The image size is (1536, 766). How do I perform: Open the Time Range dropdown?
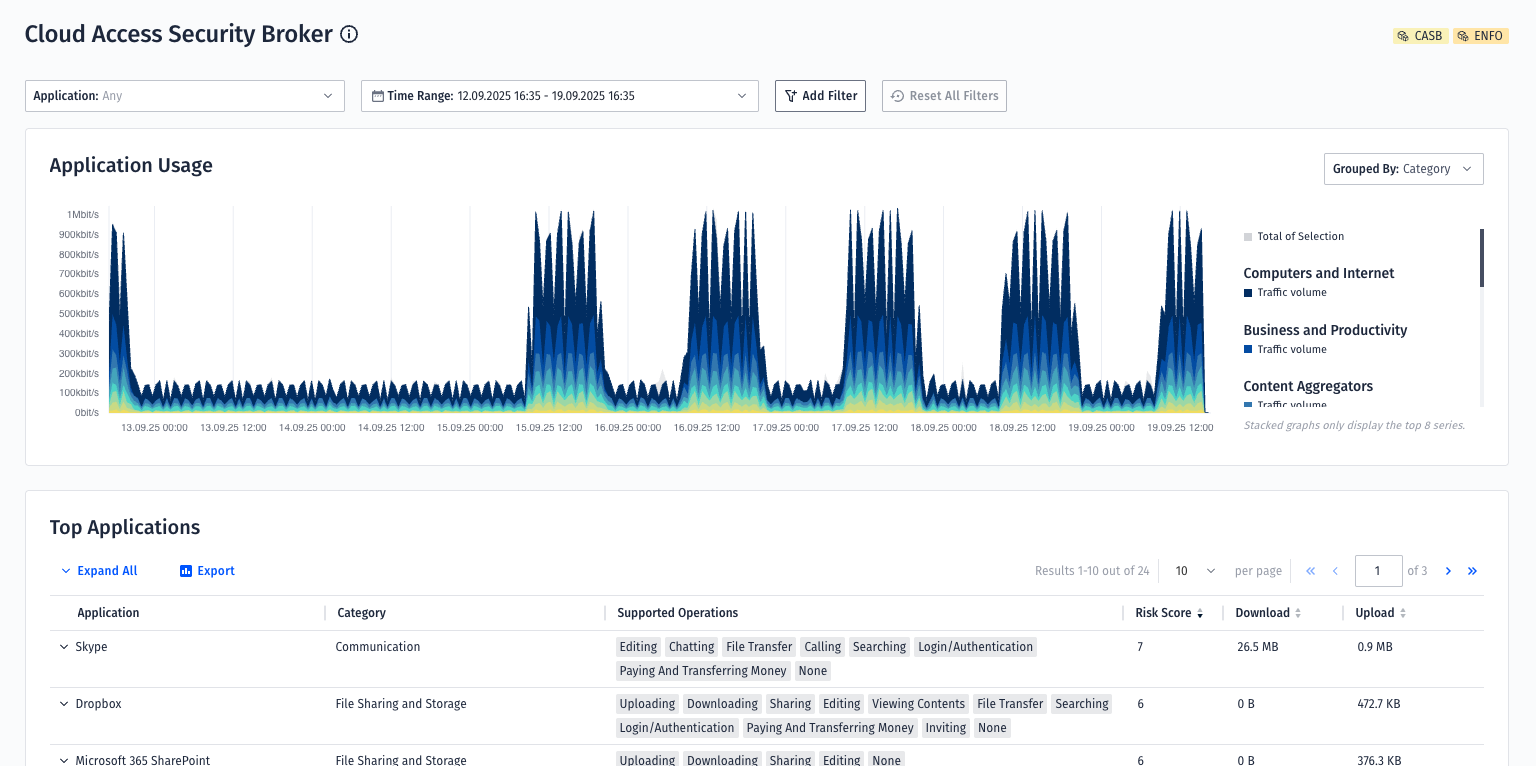pyautogui.click(x=559, y=96)
